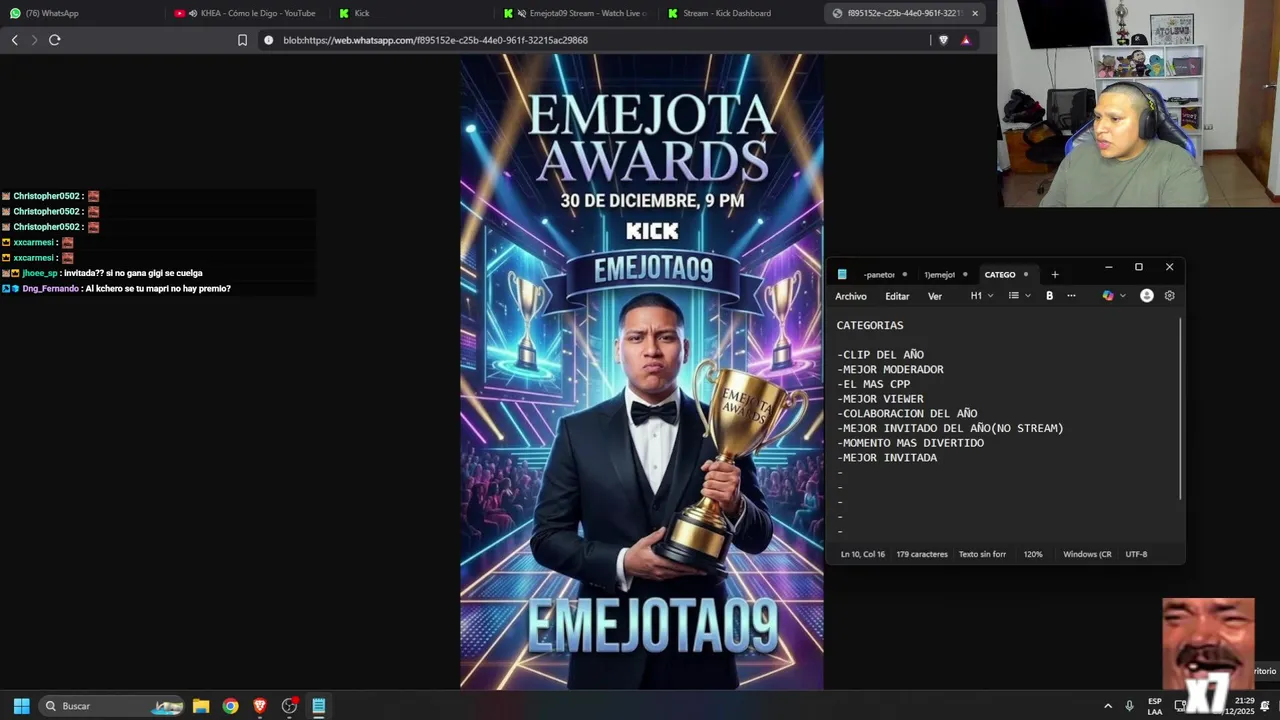This screenshot has width=1280, height=720.
Task: Click the -MOMENTO MAS DIVERTIDO line
Action: click(910, 443)
